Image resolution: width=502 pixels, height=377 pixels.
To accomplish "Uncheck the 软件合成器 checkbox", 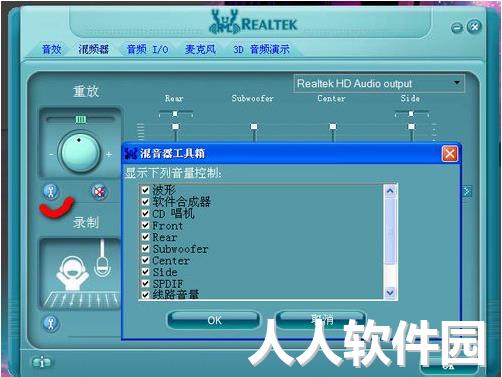I will point(145,202).
